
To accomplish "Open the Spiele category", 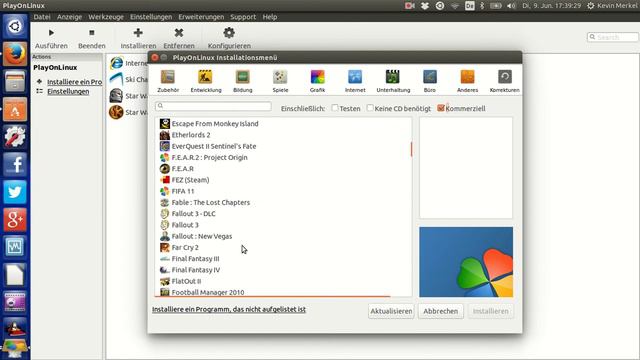I will click(280, 81).
